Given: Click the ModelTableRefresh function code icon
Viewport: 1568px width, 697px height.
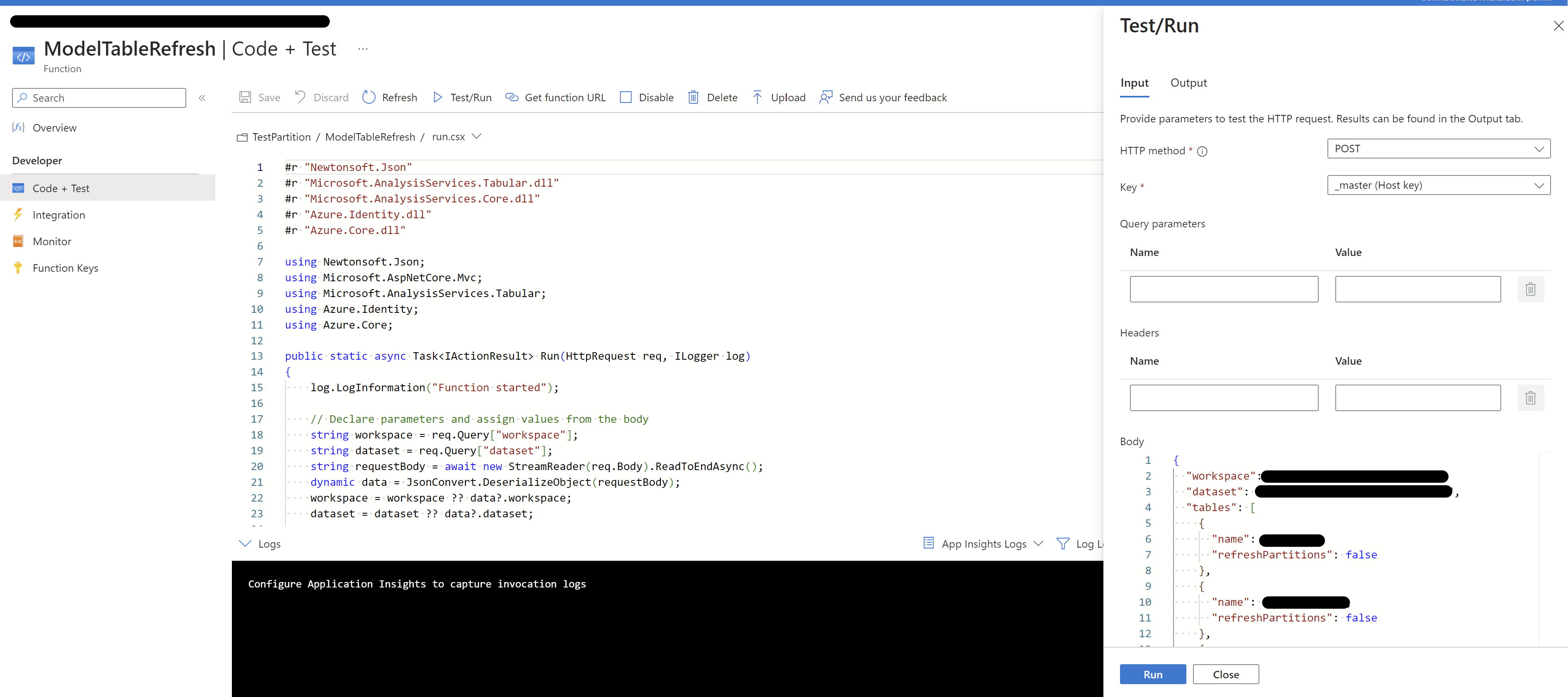Looking at the screenshot, I should 23,56.
